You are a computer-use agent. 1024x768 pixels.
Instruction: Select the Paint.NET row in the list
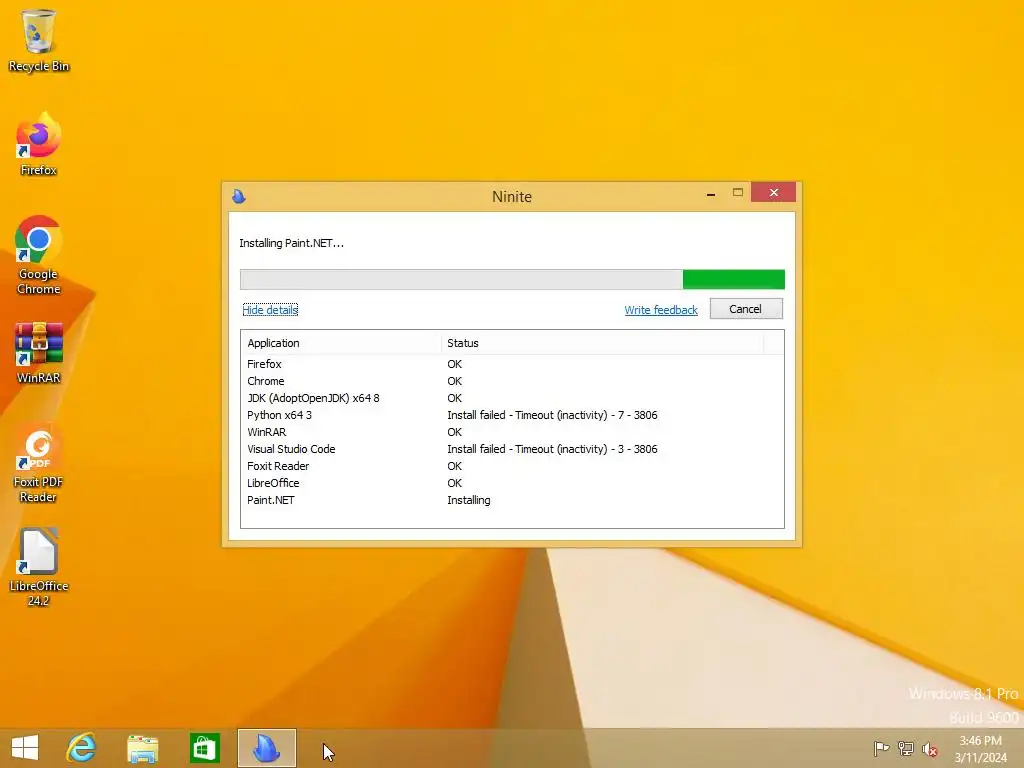point(512,500)
